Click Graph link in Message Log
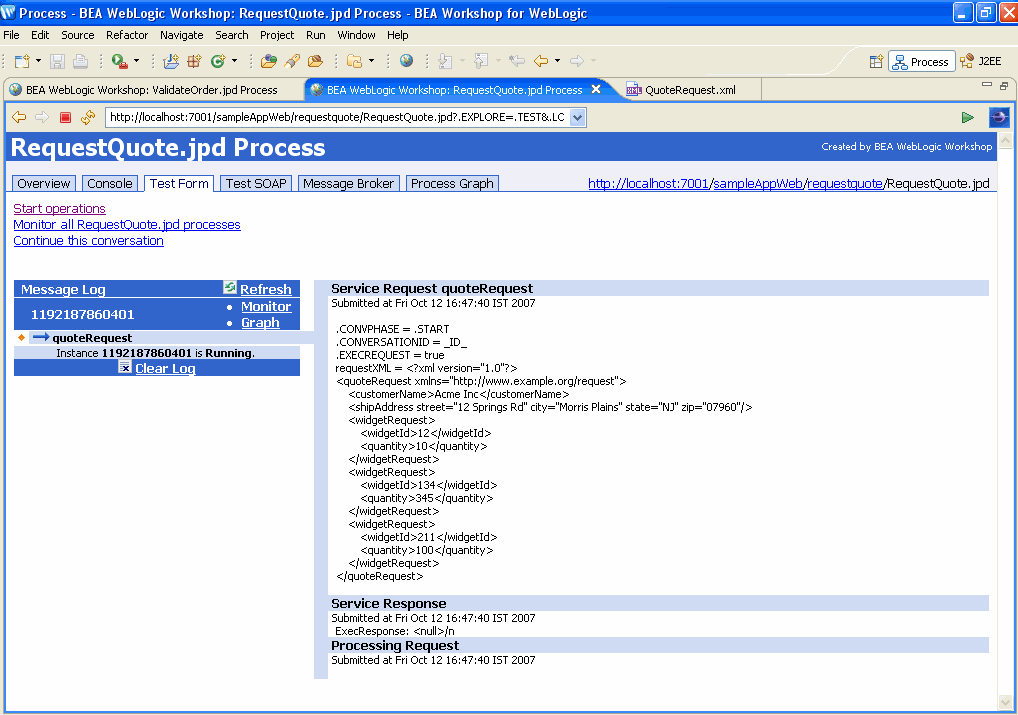1018x715 pixels. (x=260, y=323)
